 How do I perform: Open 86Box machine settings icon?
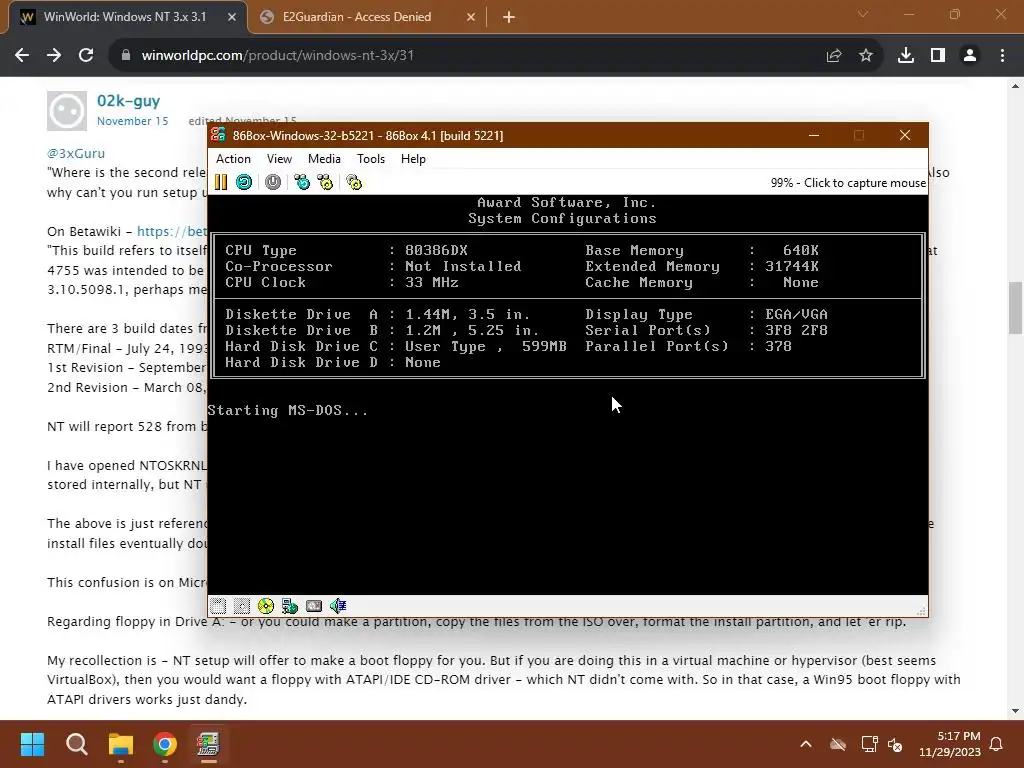pos(354,182)
